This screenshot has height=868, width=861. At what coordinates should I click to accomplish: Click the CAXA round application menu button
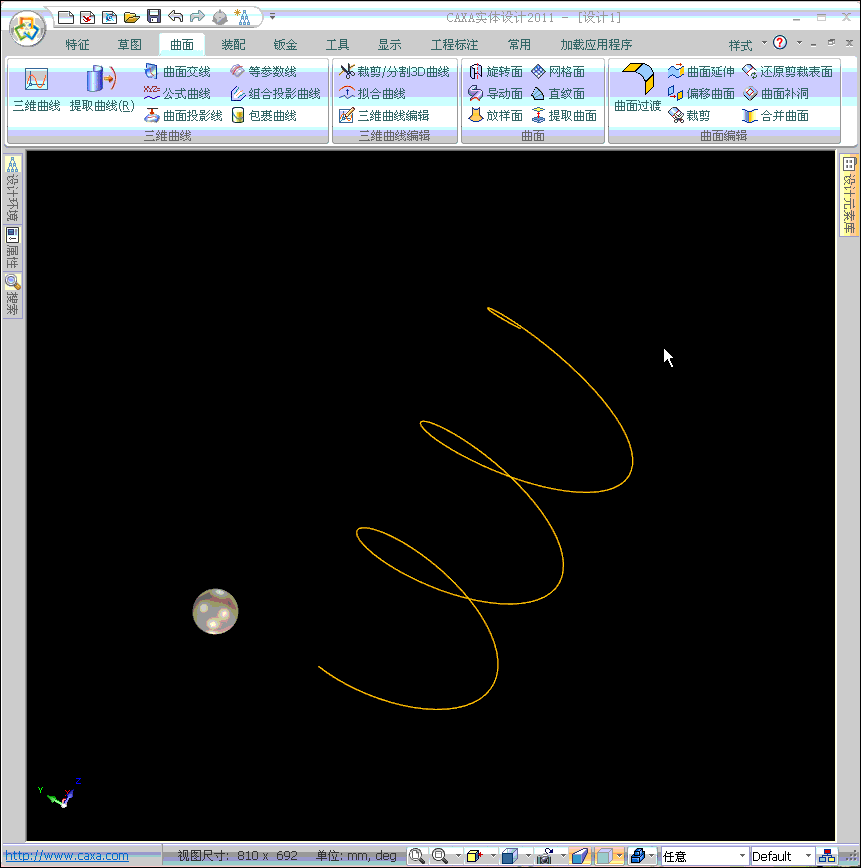click(27, 27)
